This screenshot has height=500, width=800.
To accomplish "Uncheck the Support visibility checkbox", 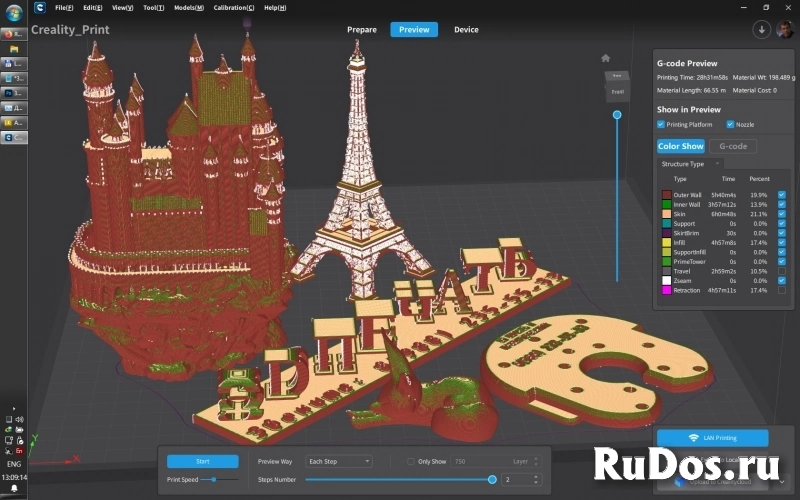I will click(x=782, y=223).
